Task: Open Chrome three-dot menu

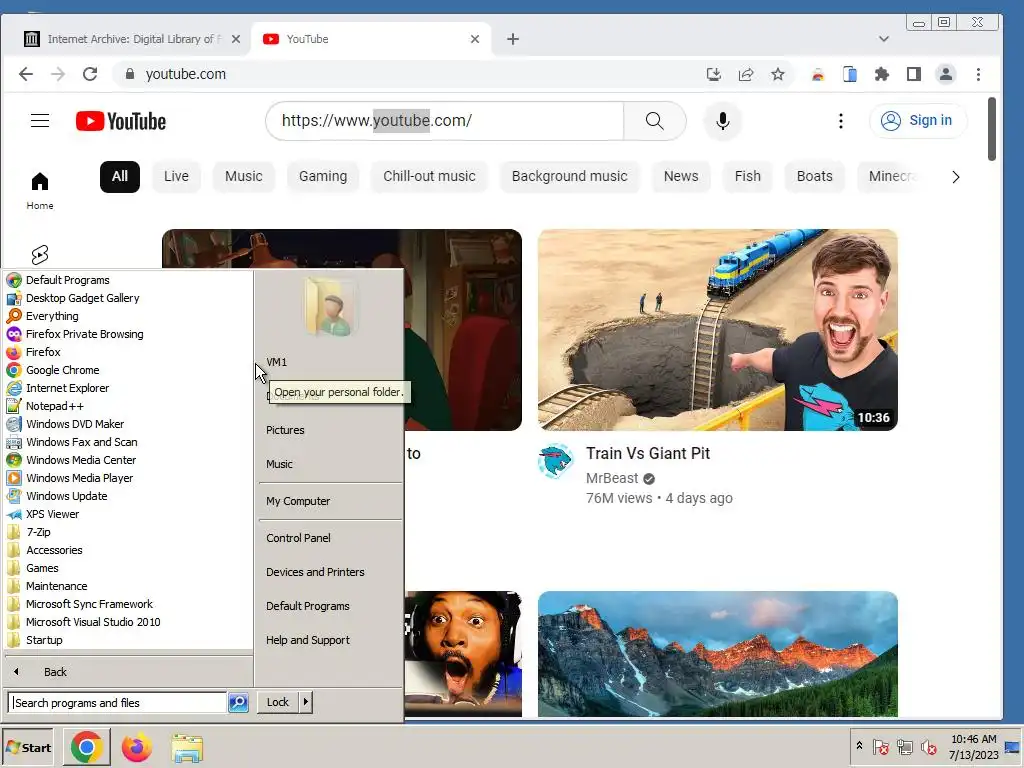Action: pos(978,74)
